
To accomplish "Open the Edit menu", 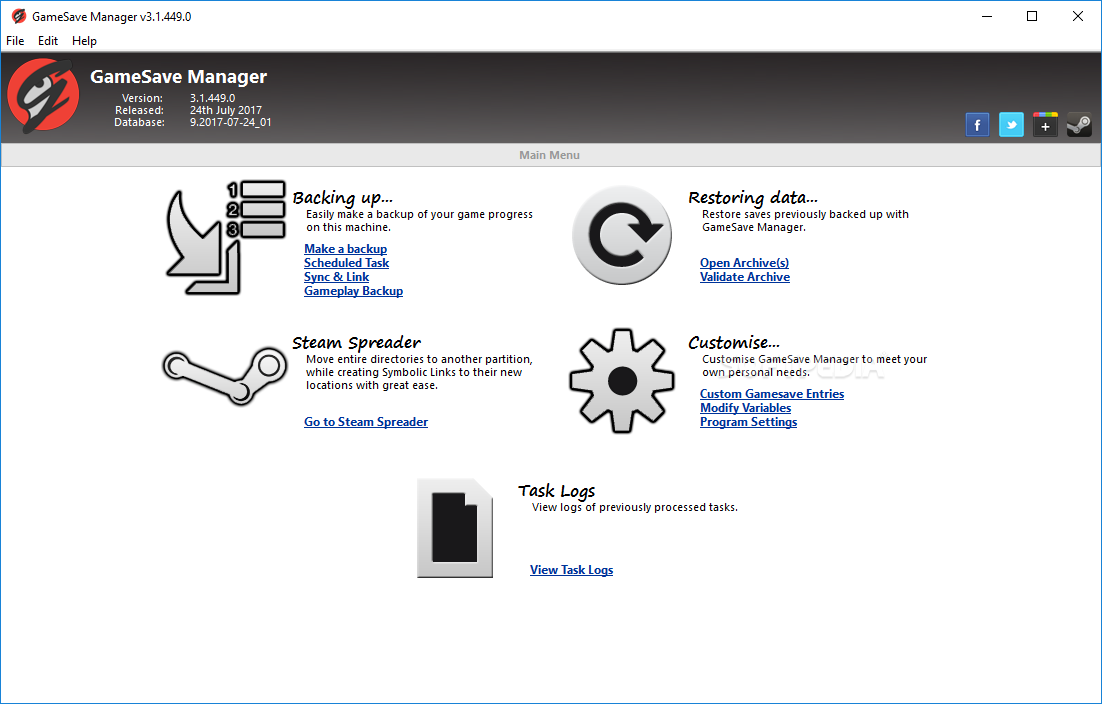I will (47, 41).
